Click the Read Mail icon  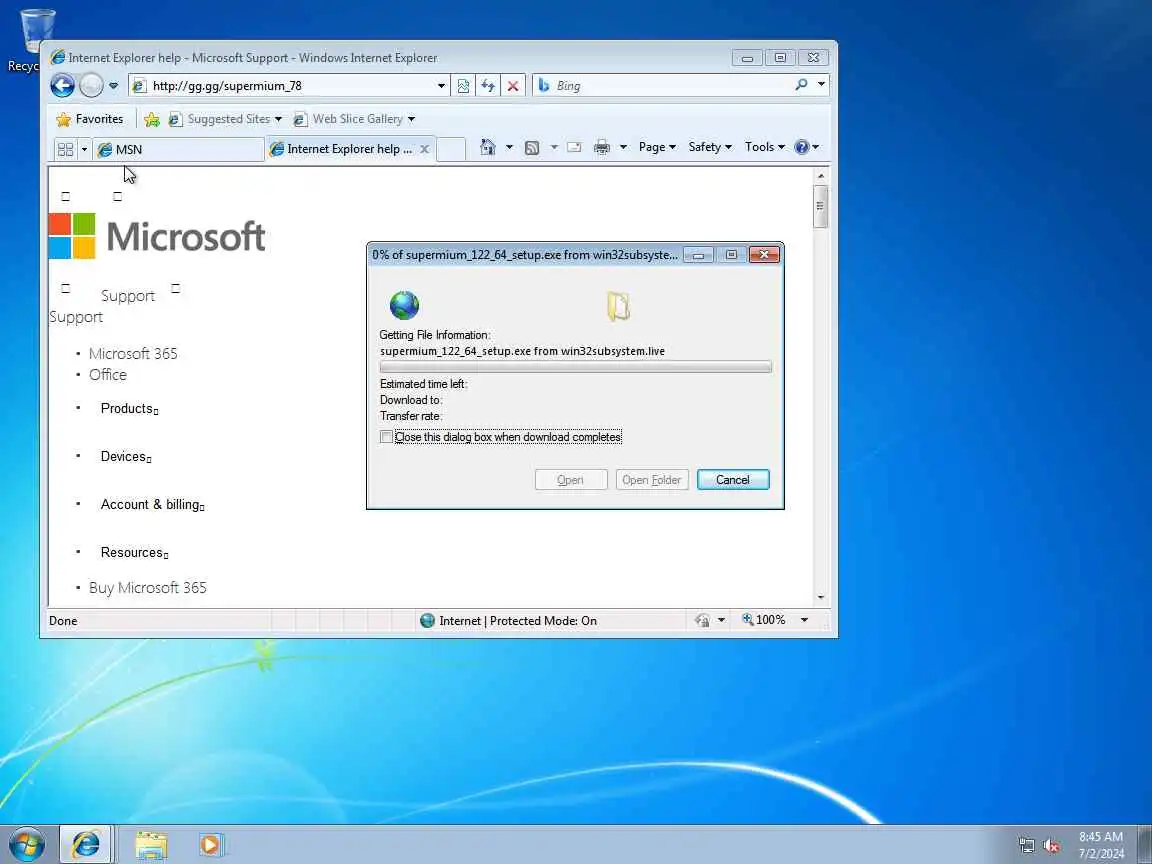click(575, 148)
